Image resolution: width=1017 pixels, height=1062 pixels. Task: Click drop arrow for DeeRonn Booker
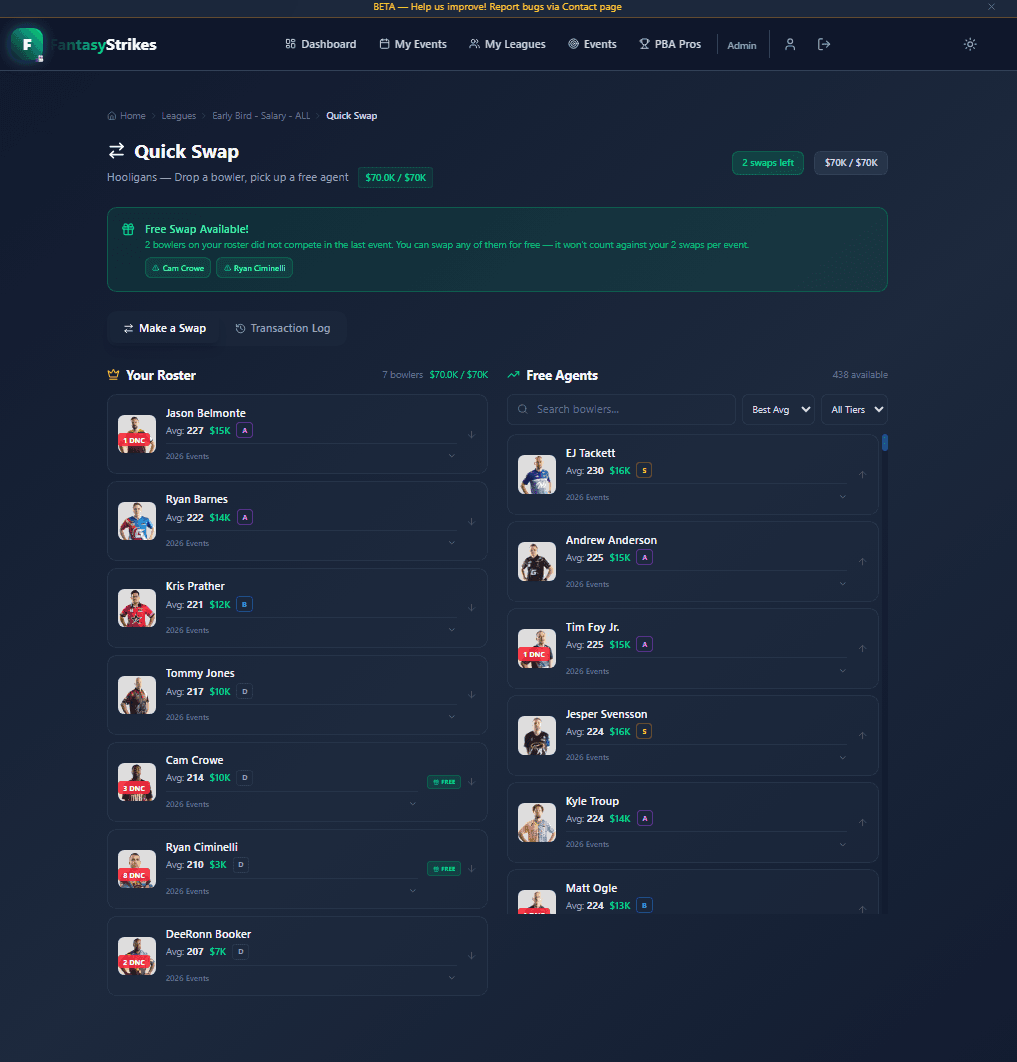pyautogui.click(x=471, y=955)
